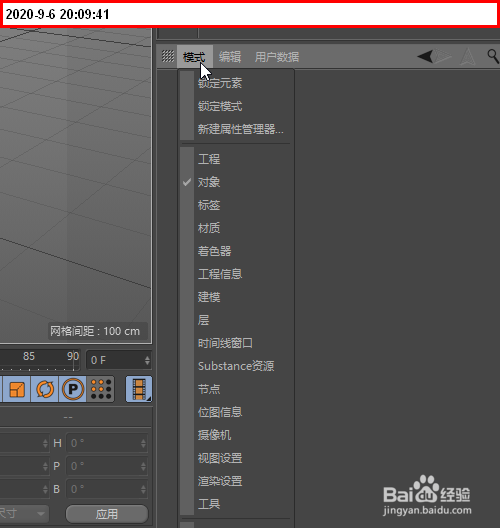Screen dimensions: 500x528
Task: Toggle the parameter P keyframe icon
Action: click(73, 390)
